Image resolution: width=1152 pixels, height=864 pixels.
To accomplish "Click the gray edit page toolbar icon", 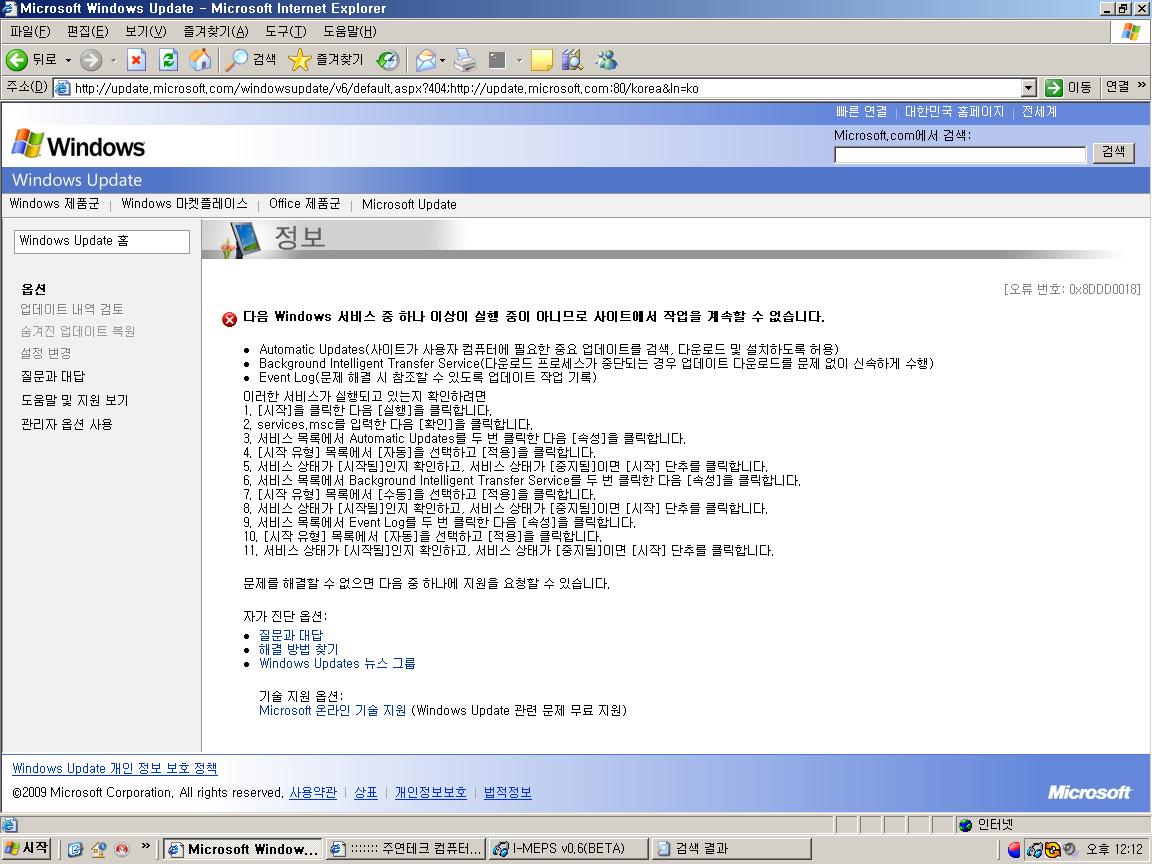I will [497, 60].
